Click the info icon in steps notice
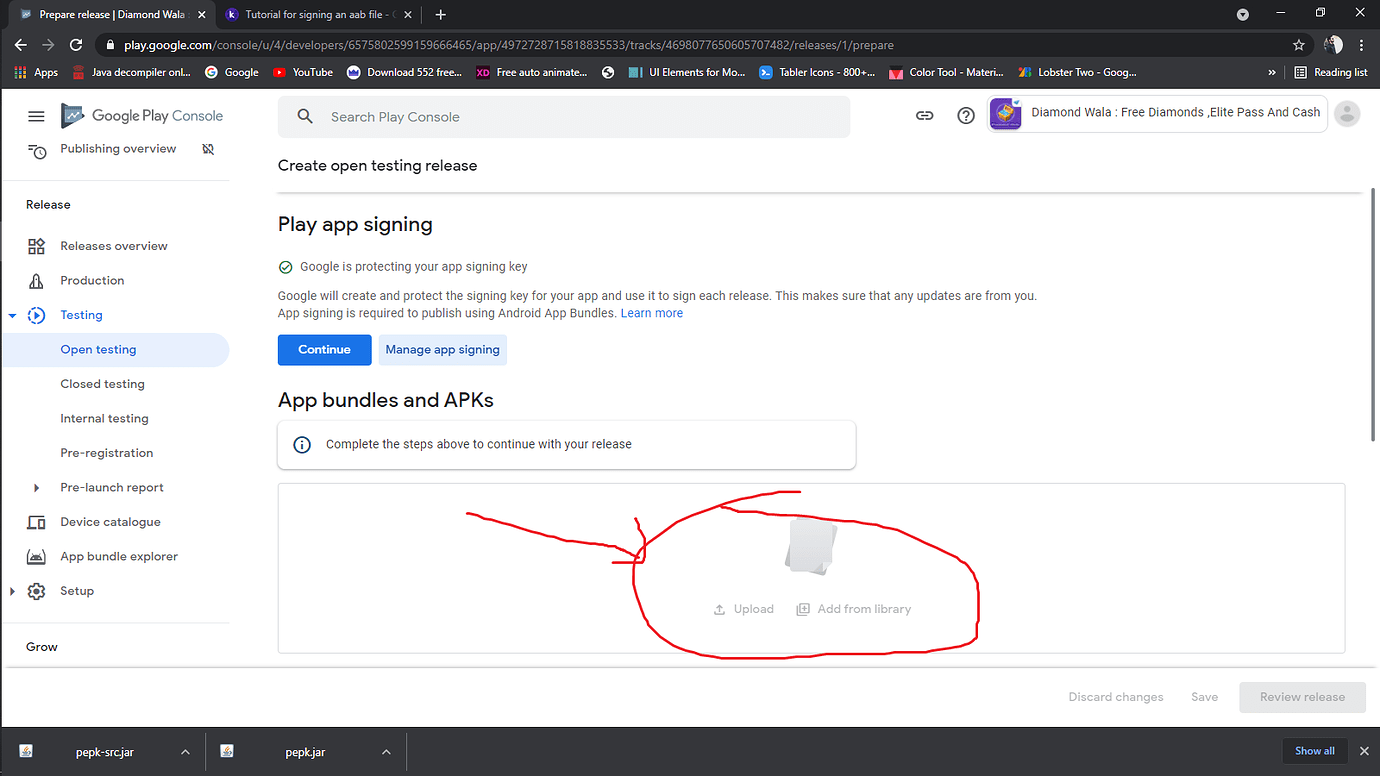The width and height of the screenshot is (1380, 776). click(302, 445)
